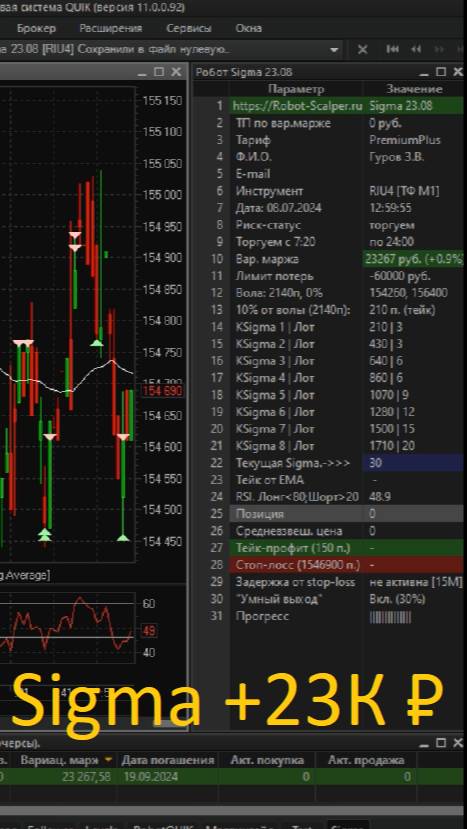Click the 154 690 current price marker
Screen dimensions: 467x829
click(x=163, y=391)
